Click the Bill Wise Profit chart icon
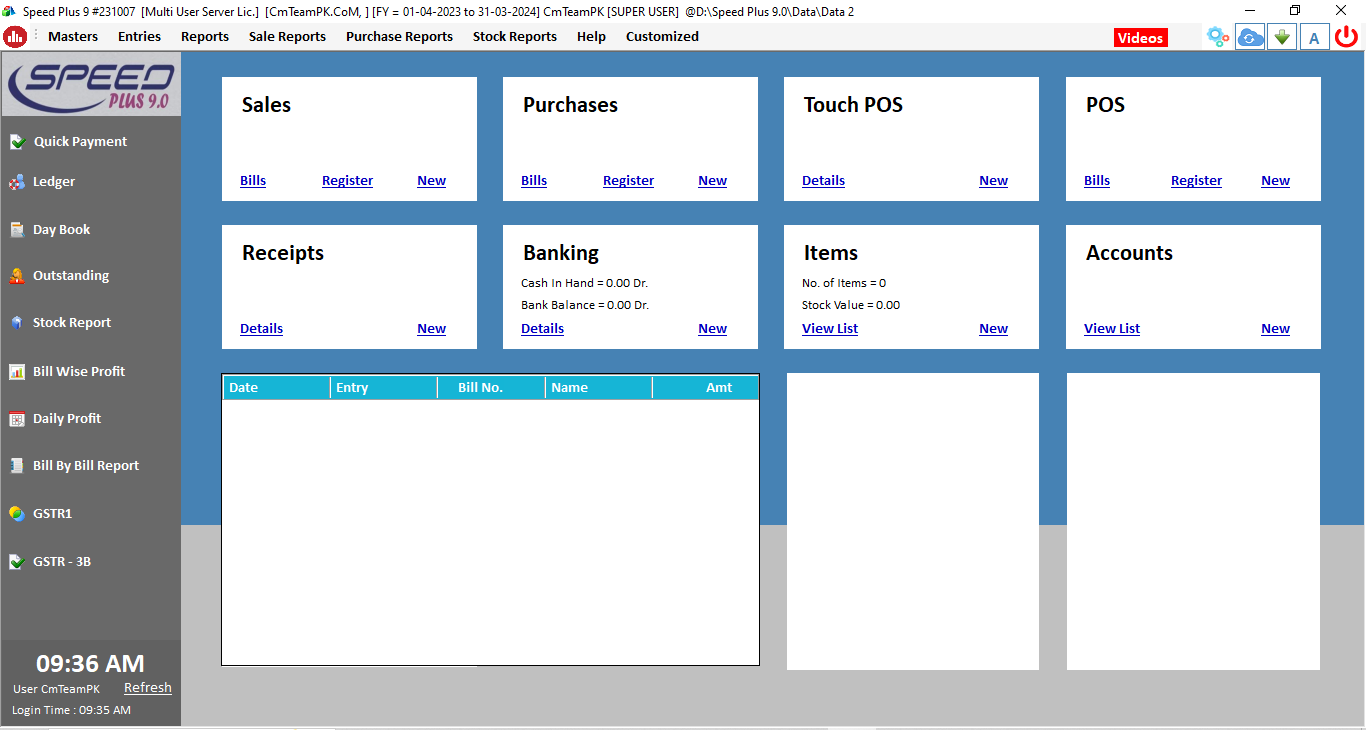 click(17, 372)
